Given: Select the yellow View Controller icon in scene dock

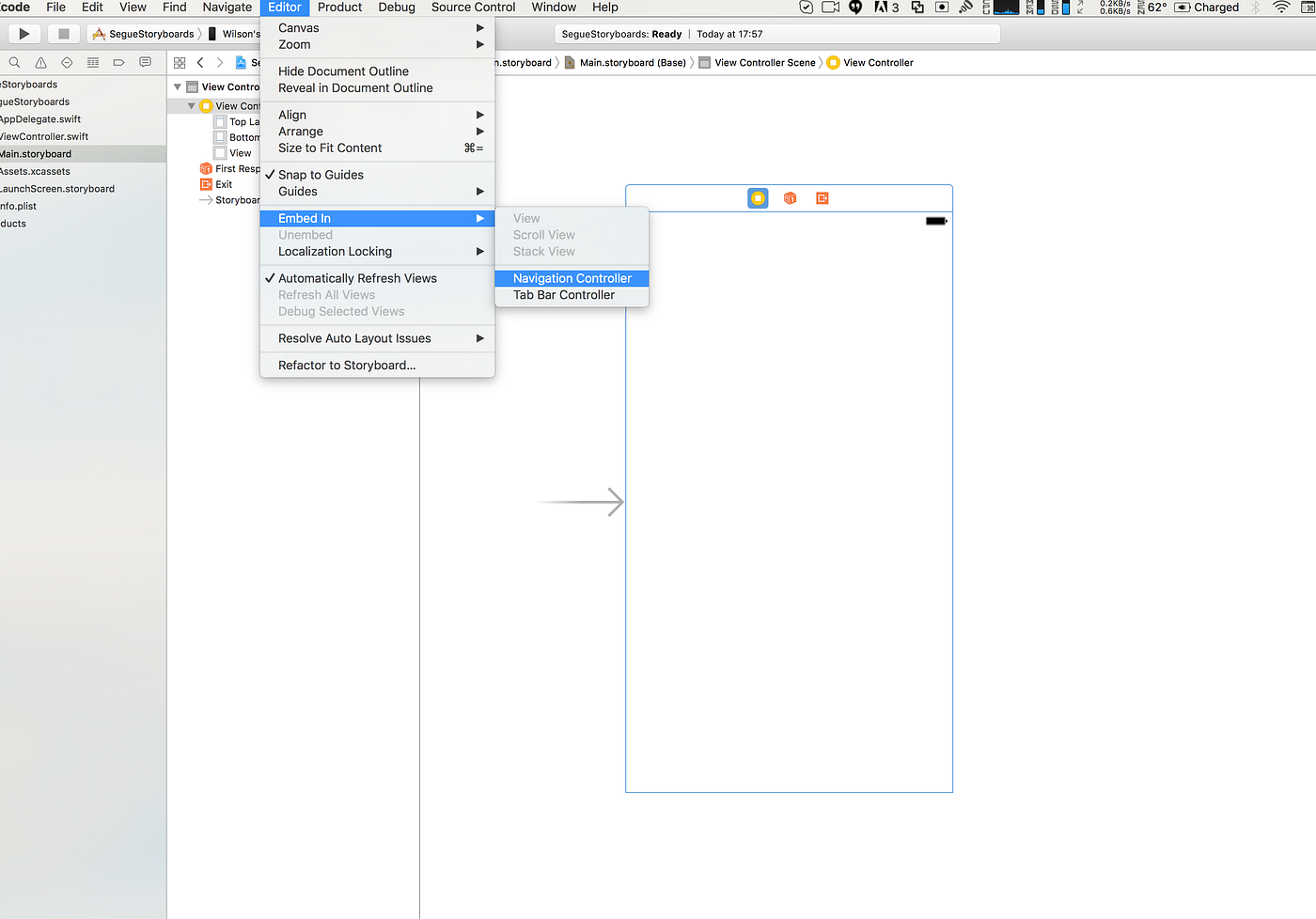Looking at the screenshot, I should pos(758,198).
